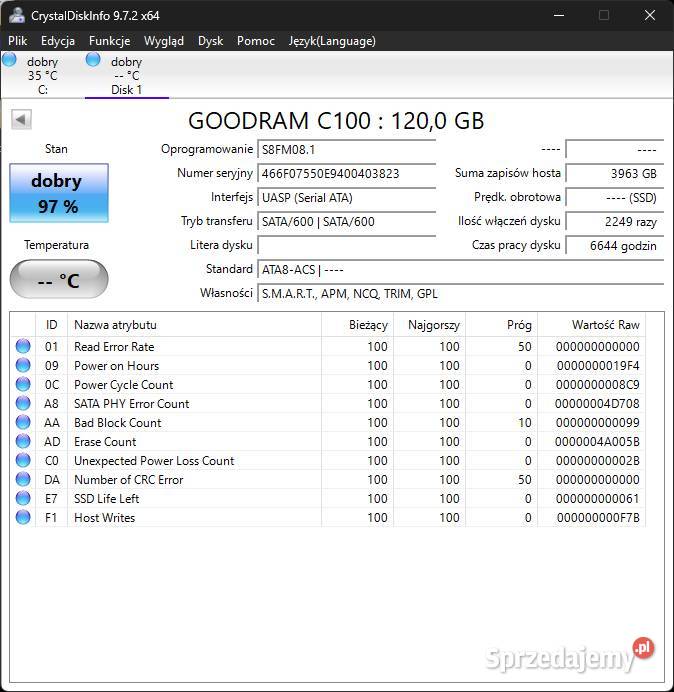674x692 pixels.
Task: Click the dobry 97 % health status button
Action: 59,193
